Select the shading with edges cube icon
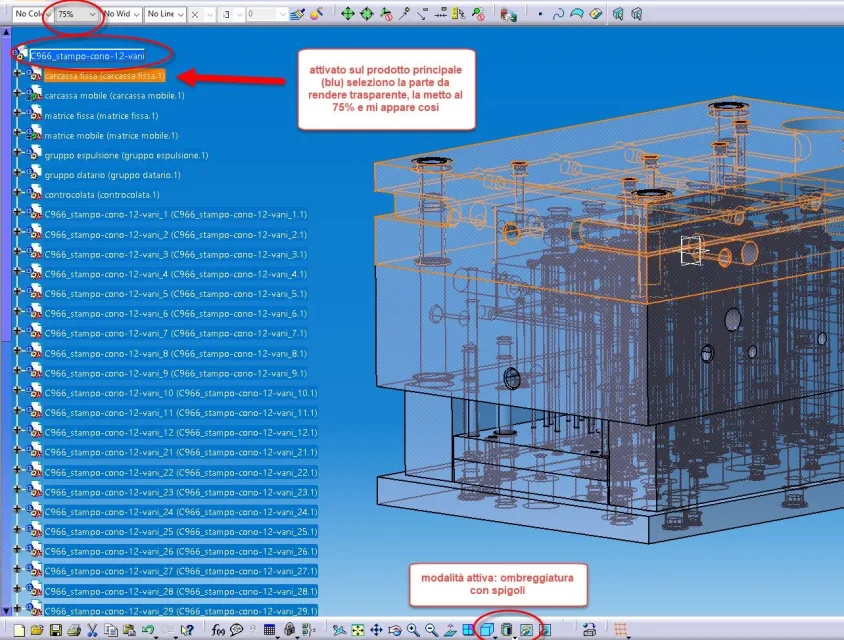Screen dimensions: 844x640 pos(487,630)
